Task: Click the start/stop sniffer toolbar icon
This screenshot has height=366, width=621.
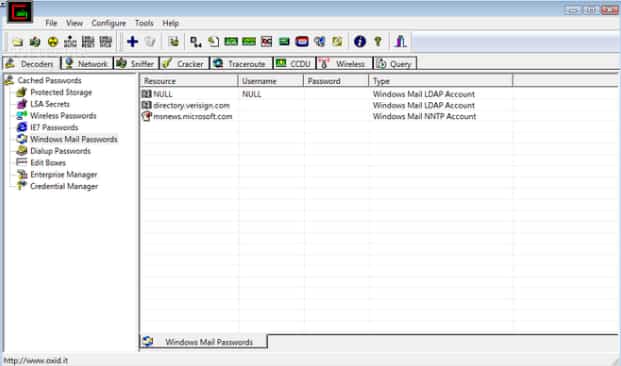Action: click(35, 42)
